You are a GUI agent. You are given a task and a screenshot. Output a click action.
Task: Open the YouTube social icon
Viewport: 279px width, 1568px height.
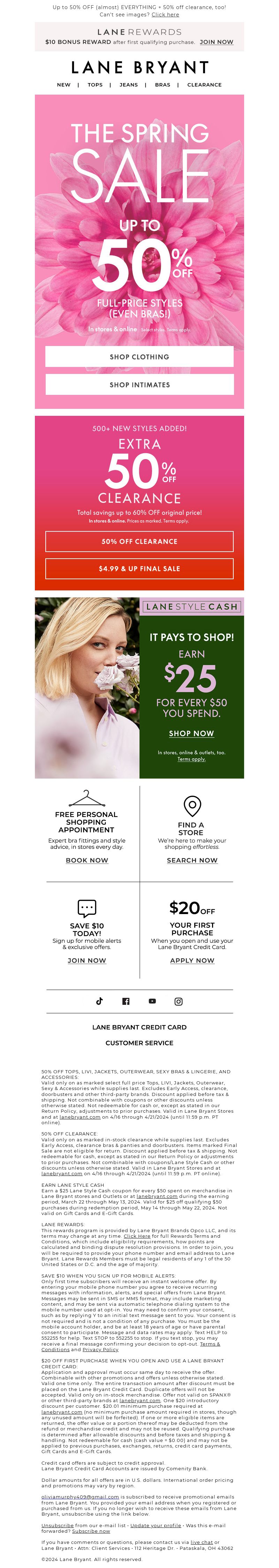click(152, 1001)
